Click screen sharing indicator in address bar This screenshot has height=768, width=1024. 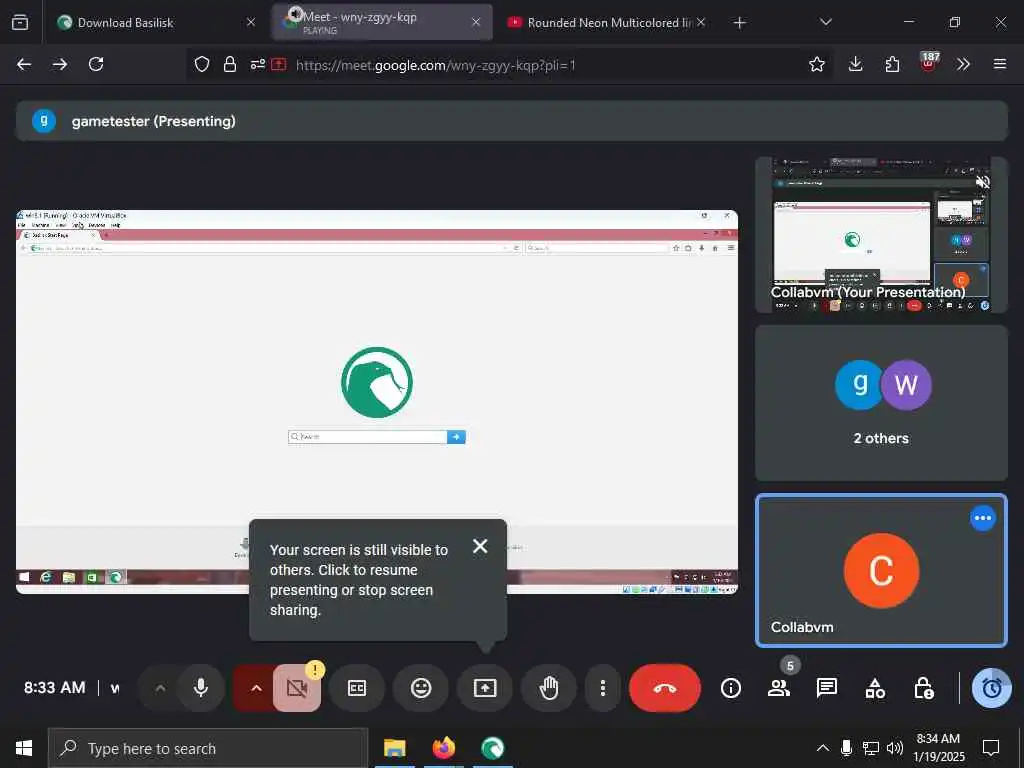279,64
